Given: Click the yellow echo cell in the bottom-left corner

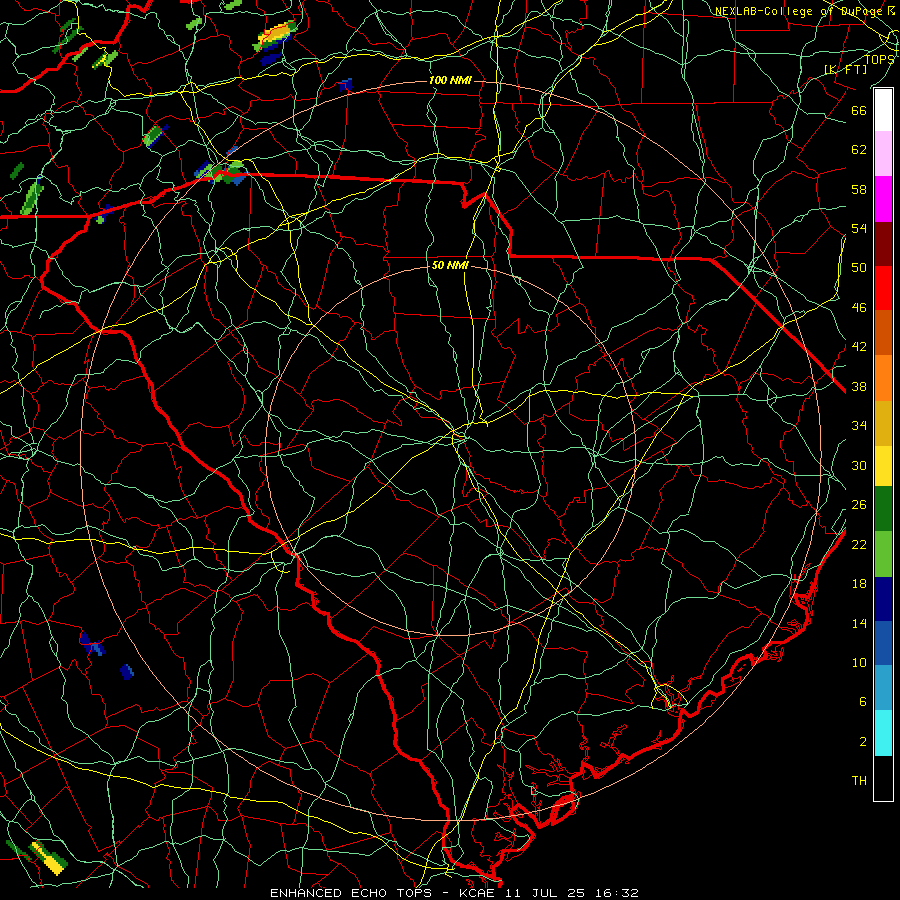Looking at the screenshot, I should click(47, 858).
